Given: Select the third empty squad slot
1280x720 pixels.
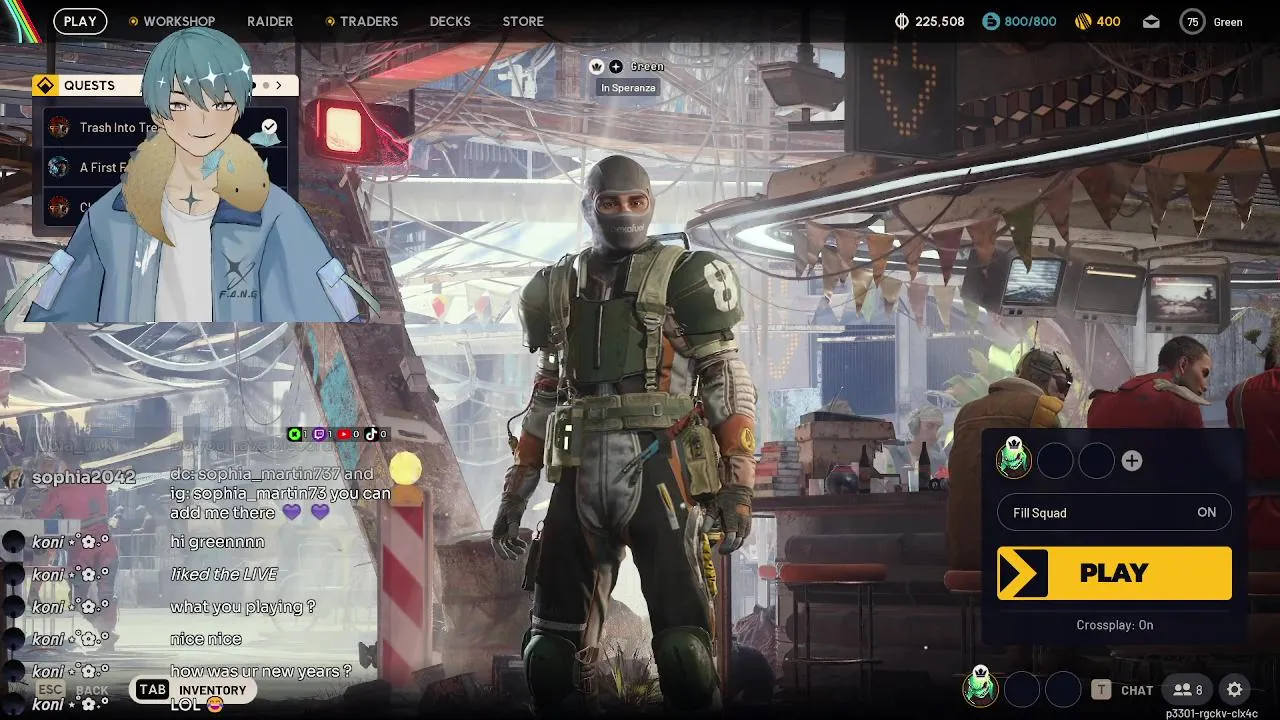Looking at the screenshot, I should [1096, 461].
